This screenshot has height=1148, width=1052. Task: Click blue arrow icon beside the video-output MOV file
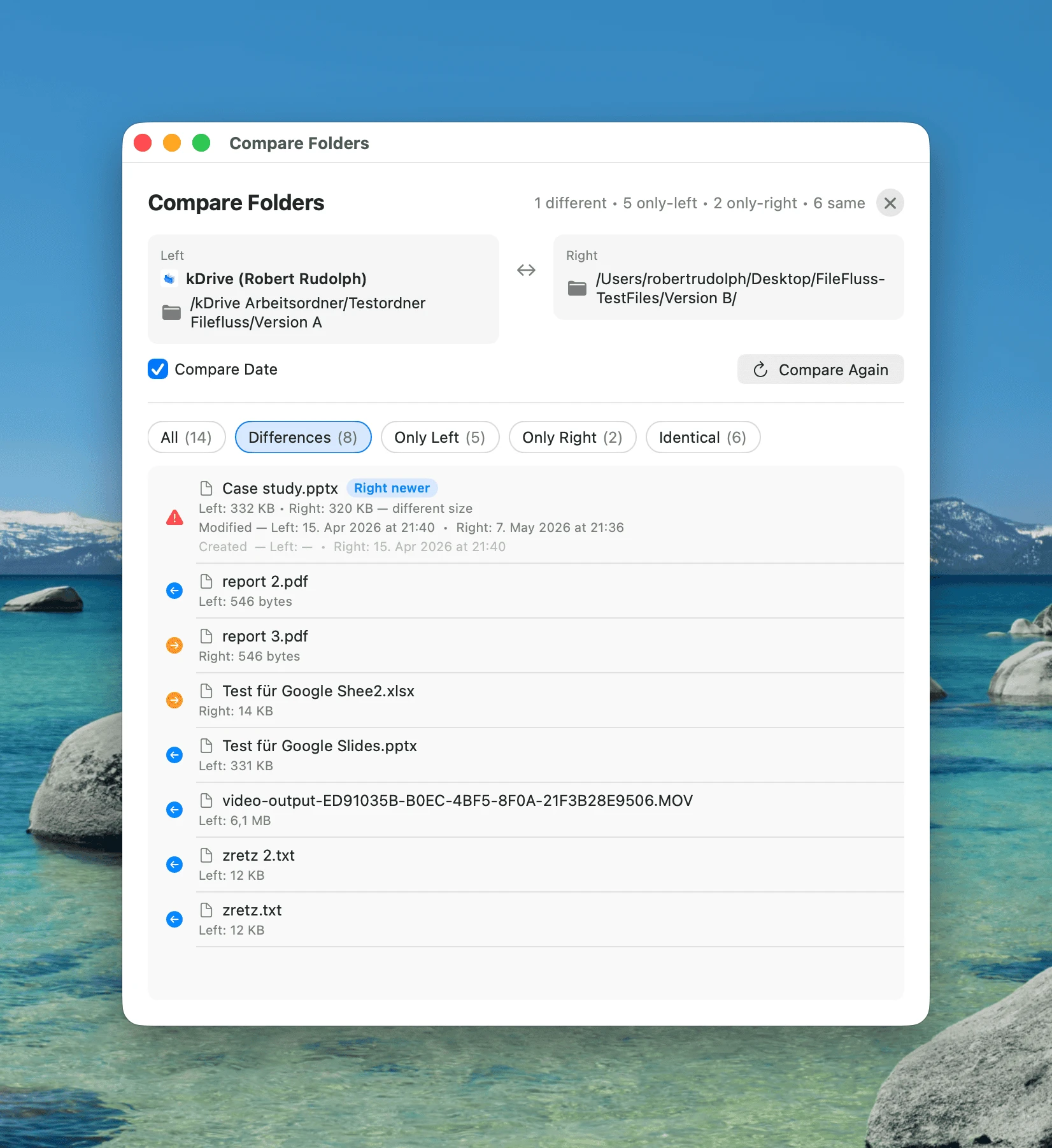click(x=174, y=810)
